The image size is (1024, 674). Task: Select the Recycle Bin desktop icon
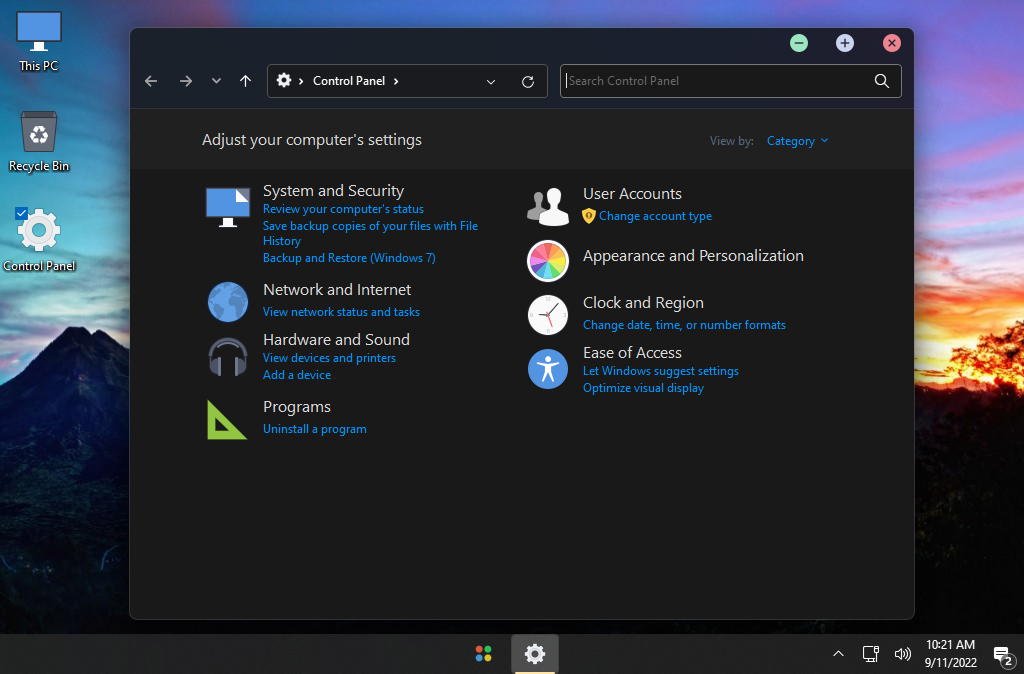point(39,142)
